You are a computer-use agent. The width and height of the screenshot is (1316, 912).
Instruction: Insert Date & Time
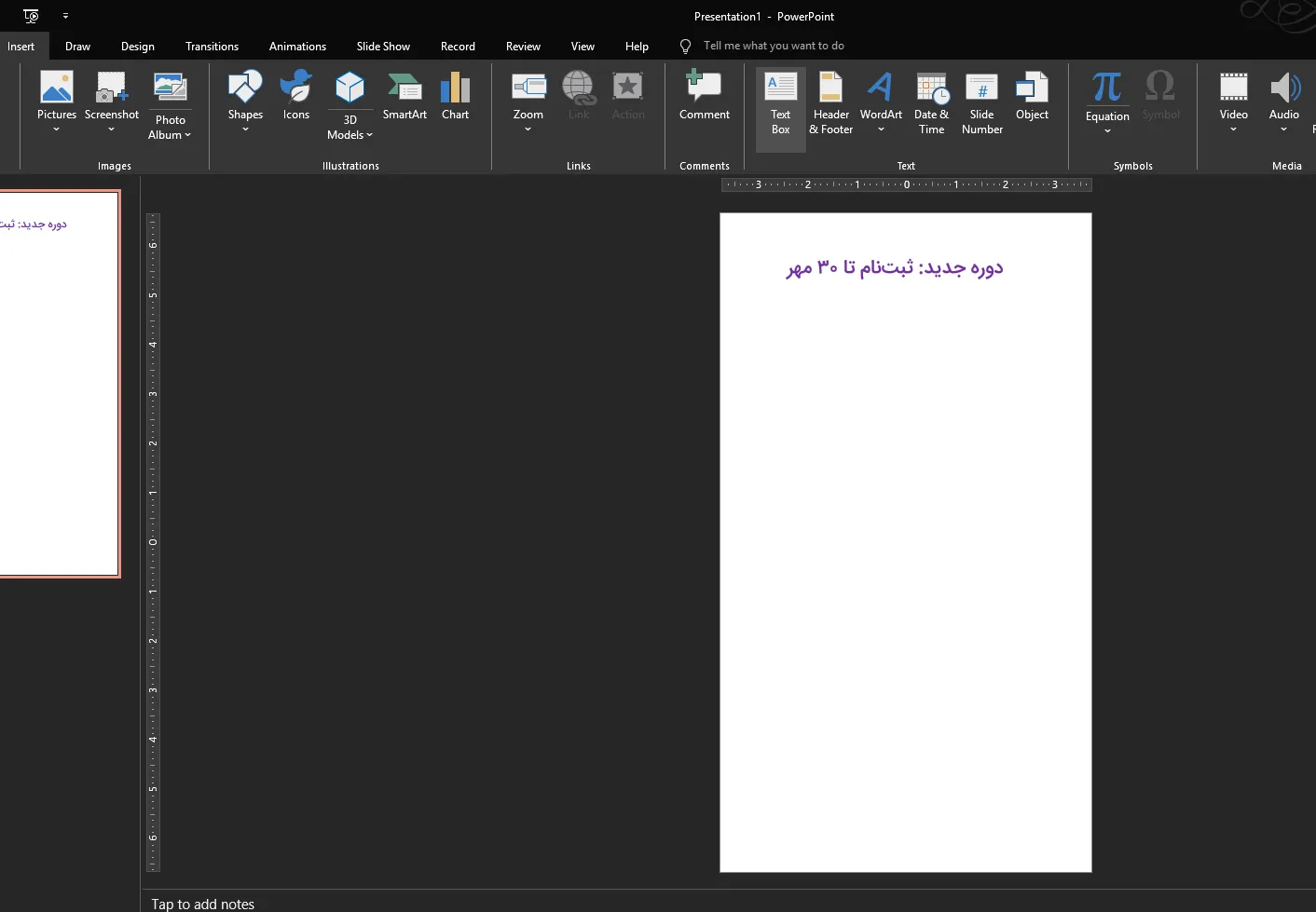tap(931, 105)
